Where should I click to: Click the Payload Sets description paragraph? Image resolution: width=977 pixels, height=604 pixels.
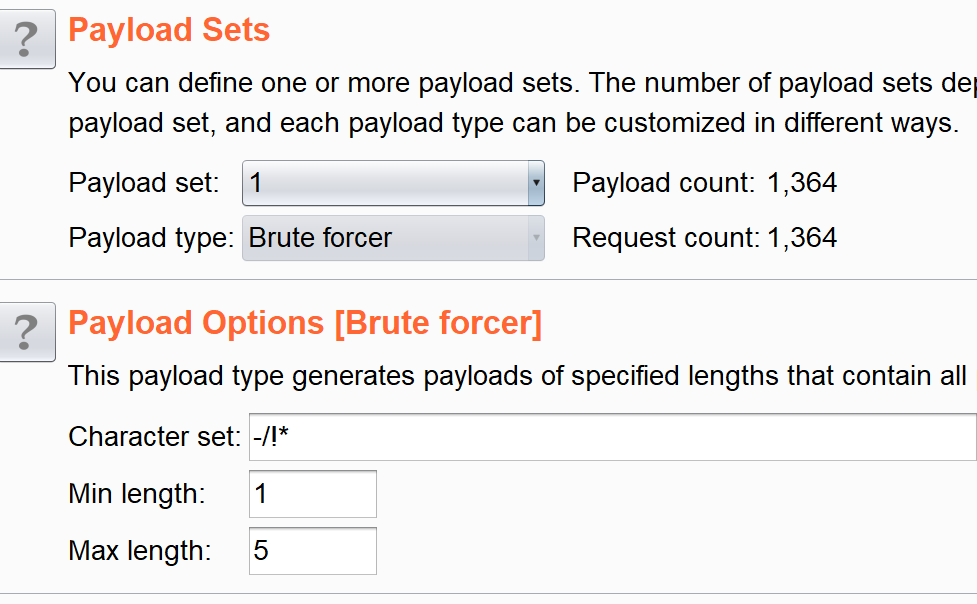(522, 103)
